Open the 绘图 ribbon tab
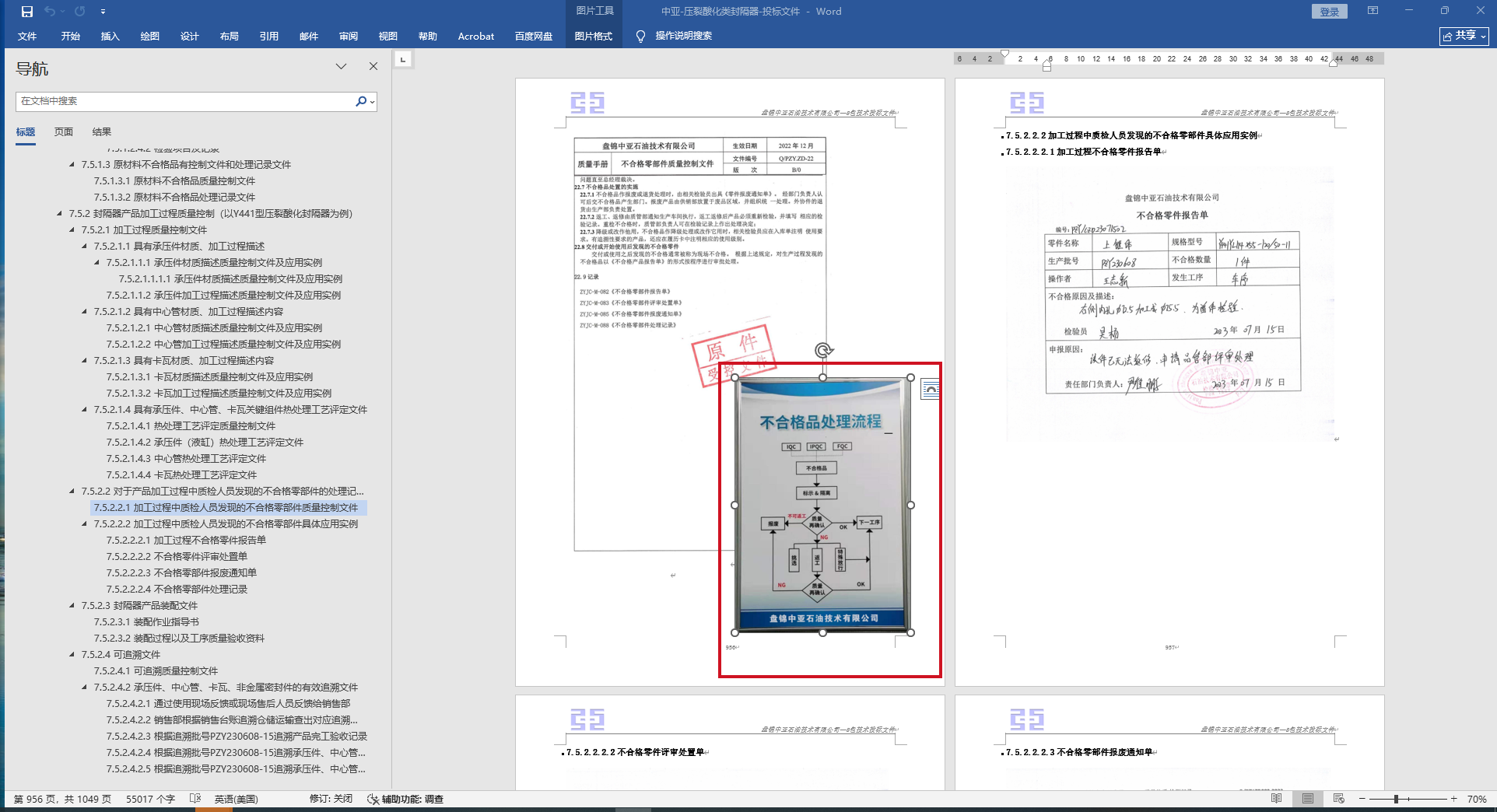1497x812 pixels. click(x=150, y=36)
